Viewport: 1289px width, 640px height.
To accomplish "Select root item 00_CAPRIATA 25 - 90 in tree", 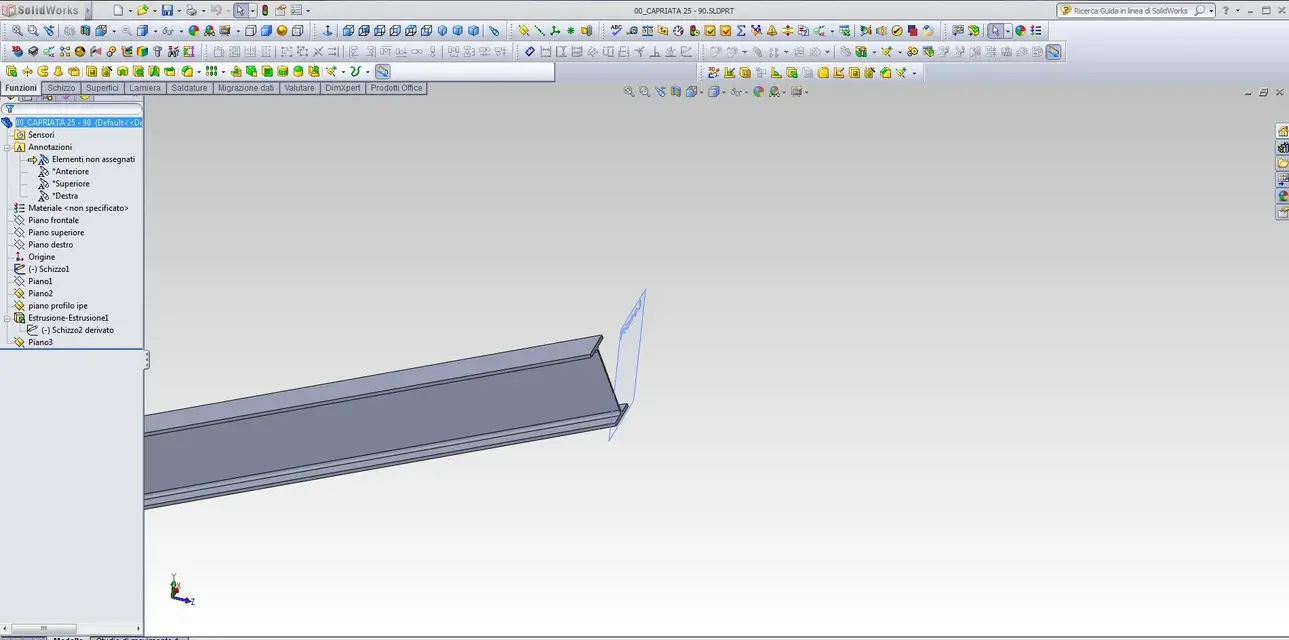I will 78,122.
